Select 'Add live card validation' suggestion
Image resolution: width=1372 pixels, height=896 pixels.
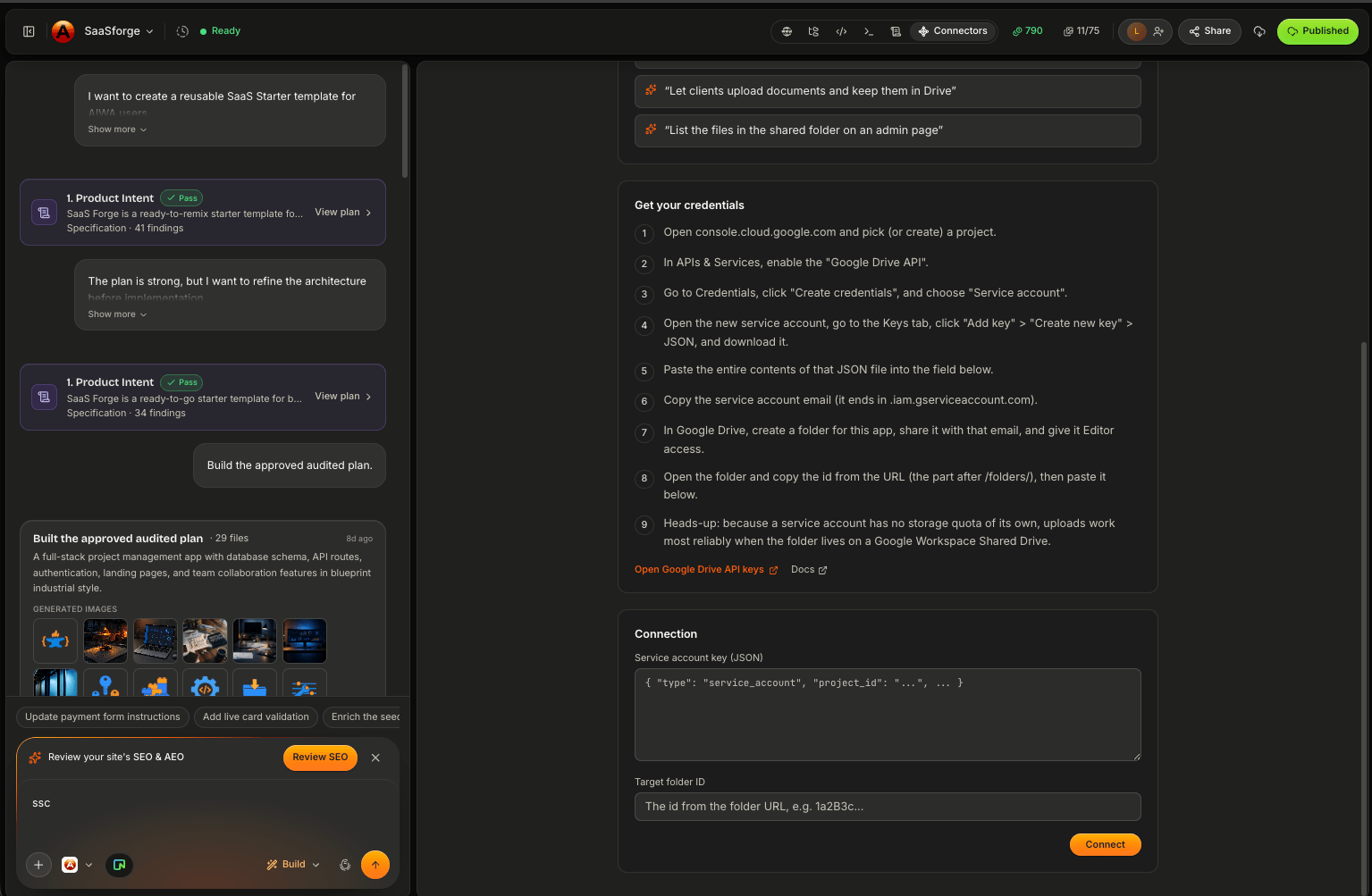pyautogui.click(x=256, y=716)
